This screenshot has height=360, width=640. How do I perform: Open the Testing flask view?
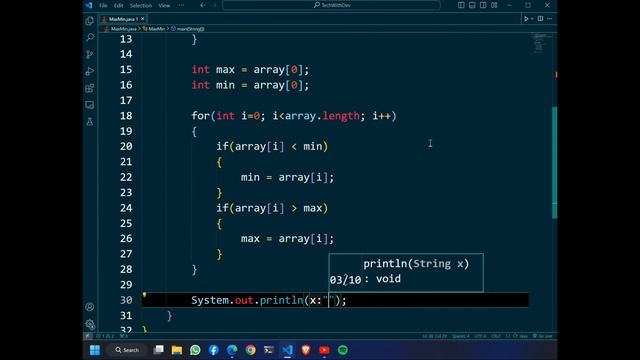pos(90,122)
